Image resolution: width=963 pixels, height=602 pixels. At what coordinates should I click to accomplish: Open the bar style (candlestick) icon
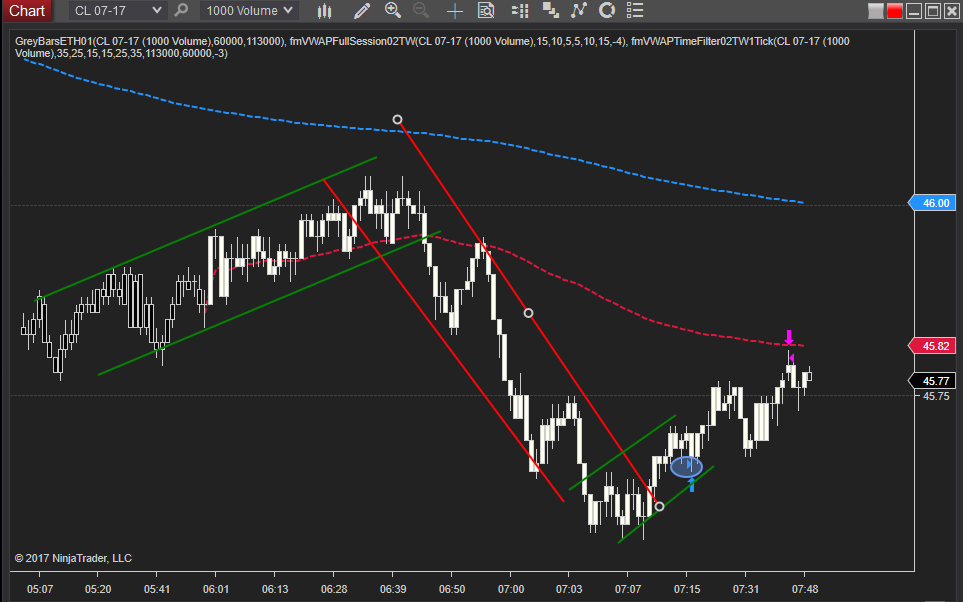tap(324, 10)
